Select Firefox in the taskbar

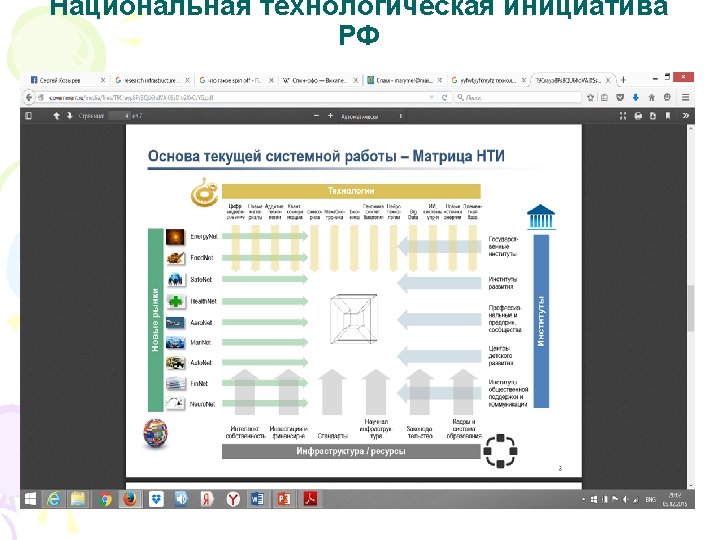pos(130,499)
